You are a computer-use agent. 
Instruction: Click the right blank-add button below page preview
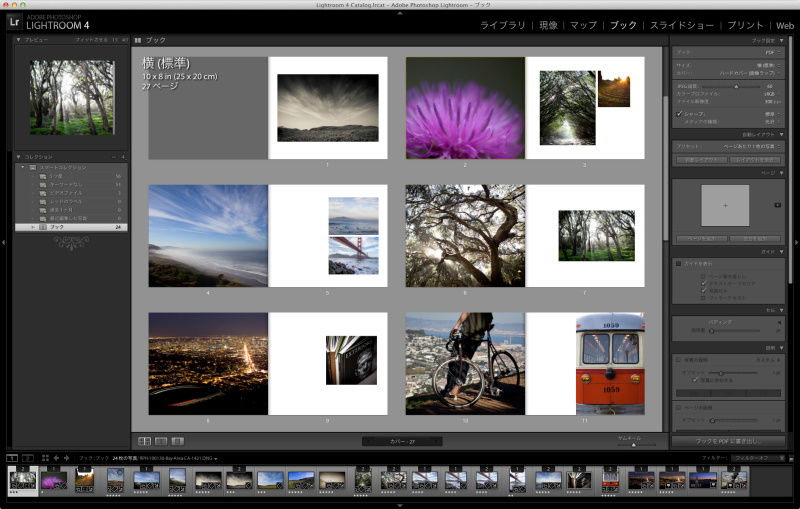click(755, 239)
